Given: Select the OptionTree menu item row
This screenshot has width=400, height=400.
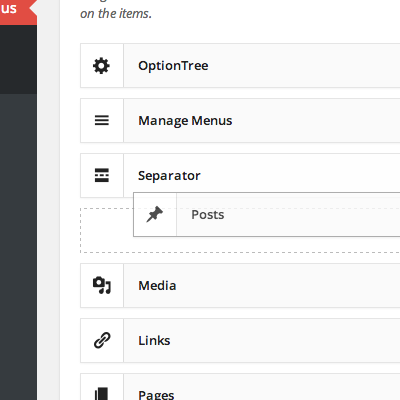Looking at the screenshot, I should click(240, 66).
